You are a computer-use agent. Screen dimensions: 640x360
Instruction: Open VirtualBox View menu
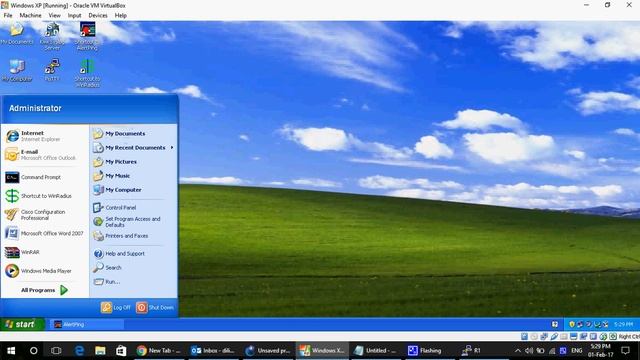54,15
